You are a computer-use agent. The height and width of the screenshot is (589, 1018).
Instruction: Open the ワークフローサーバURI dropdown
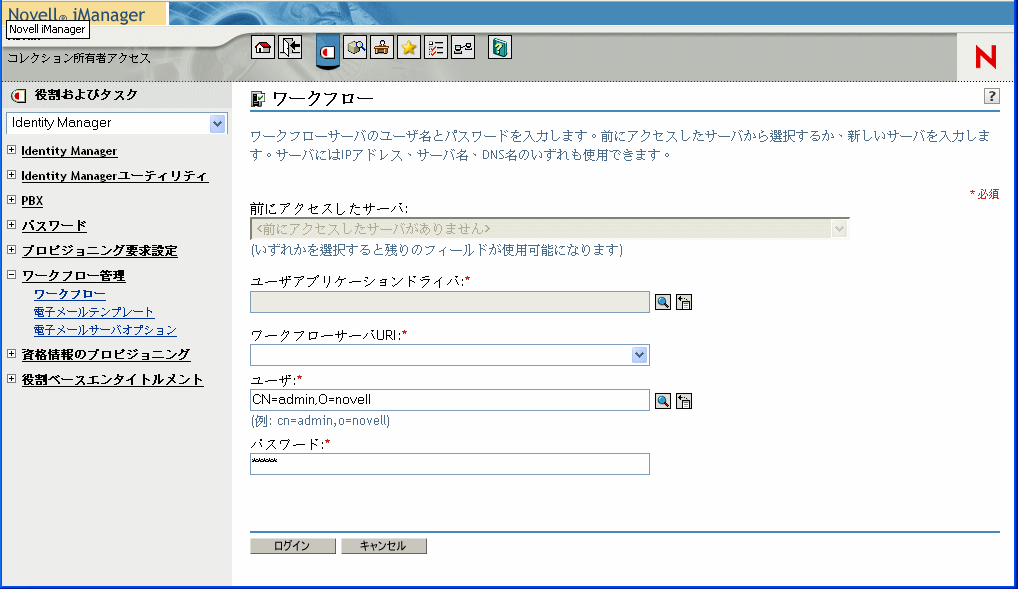pyautogui.click(x=639, y=355)
